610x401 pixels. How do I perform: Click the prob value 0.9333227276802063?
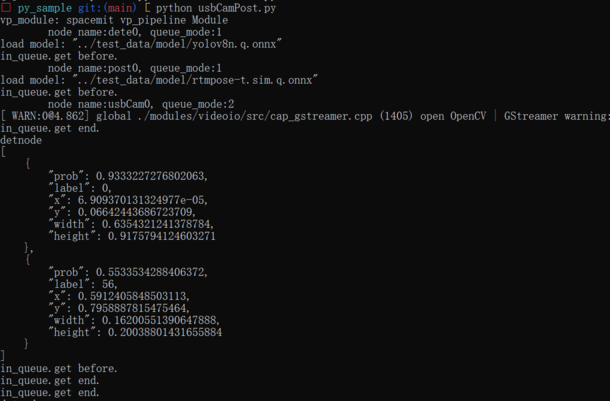click(151, 176)
